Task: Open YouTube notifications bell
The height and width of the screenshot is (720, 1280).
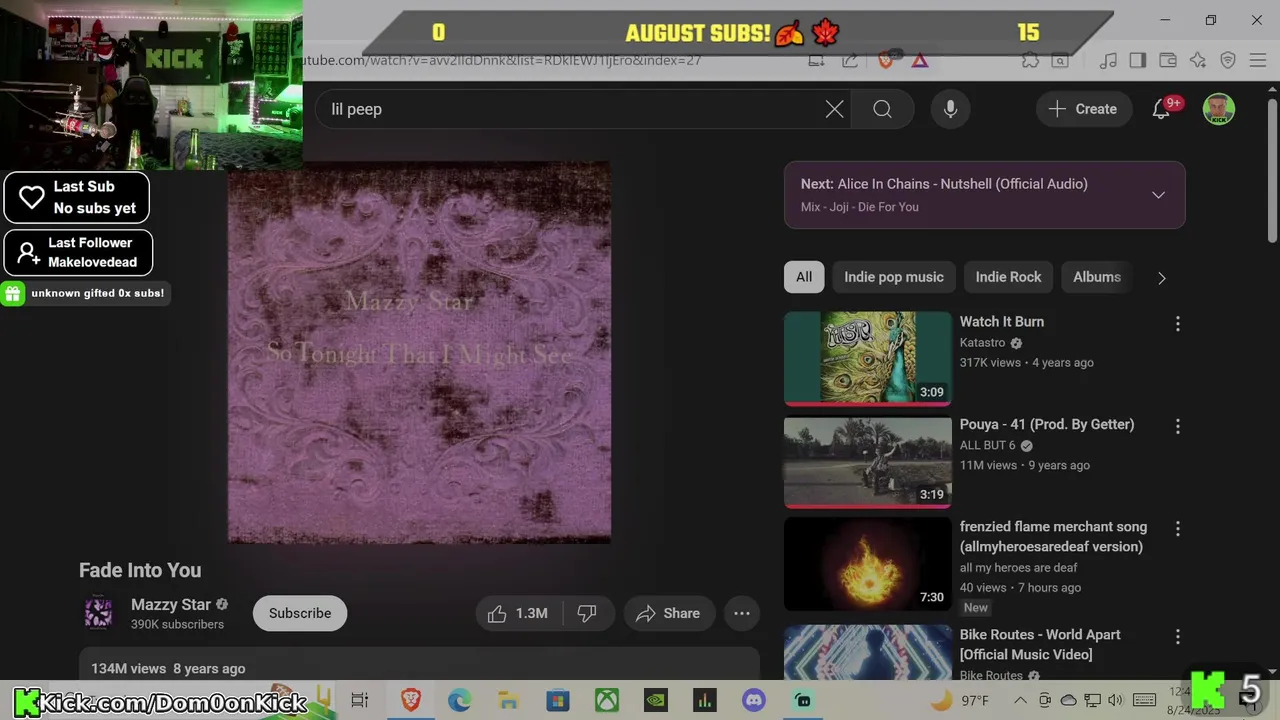Action: coord(1161,109)
